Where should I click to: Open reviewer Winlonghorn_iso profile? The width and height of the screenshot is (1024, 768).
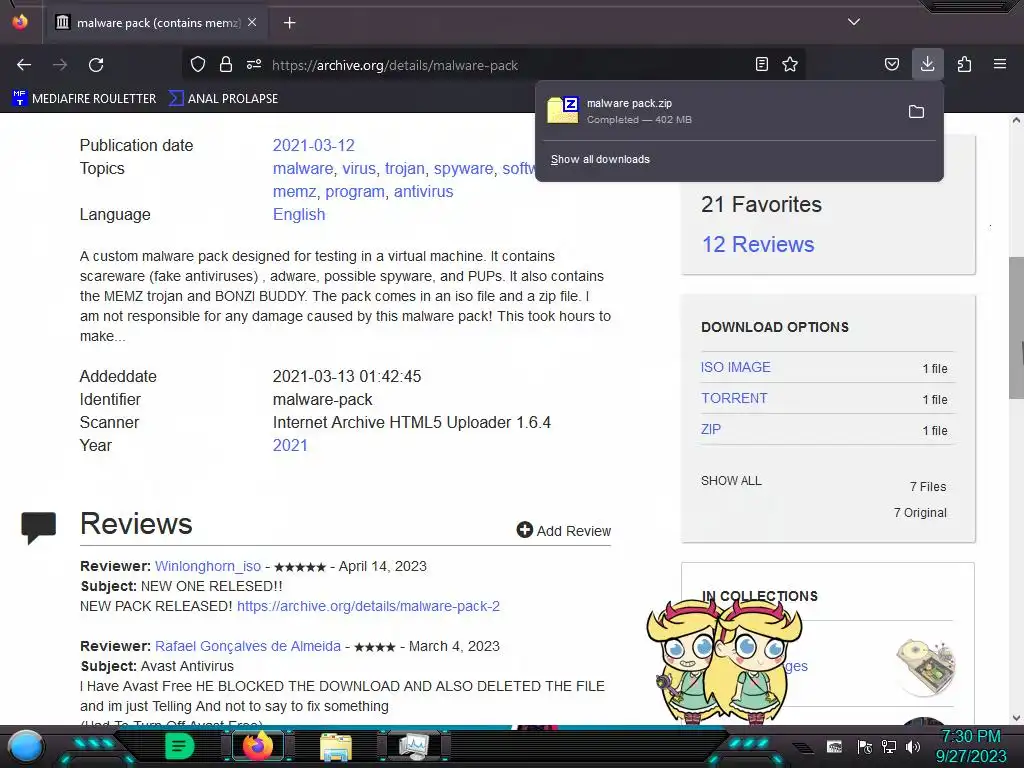coord(208,566)
